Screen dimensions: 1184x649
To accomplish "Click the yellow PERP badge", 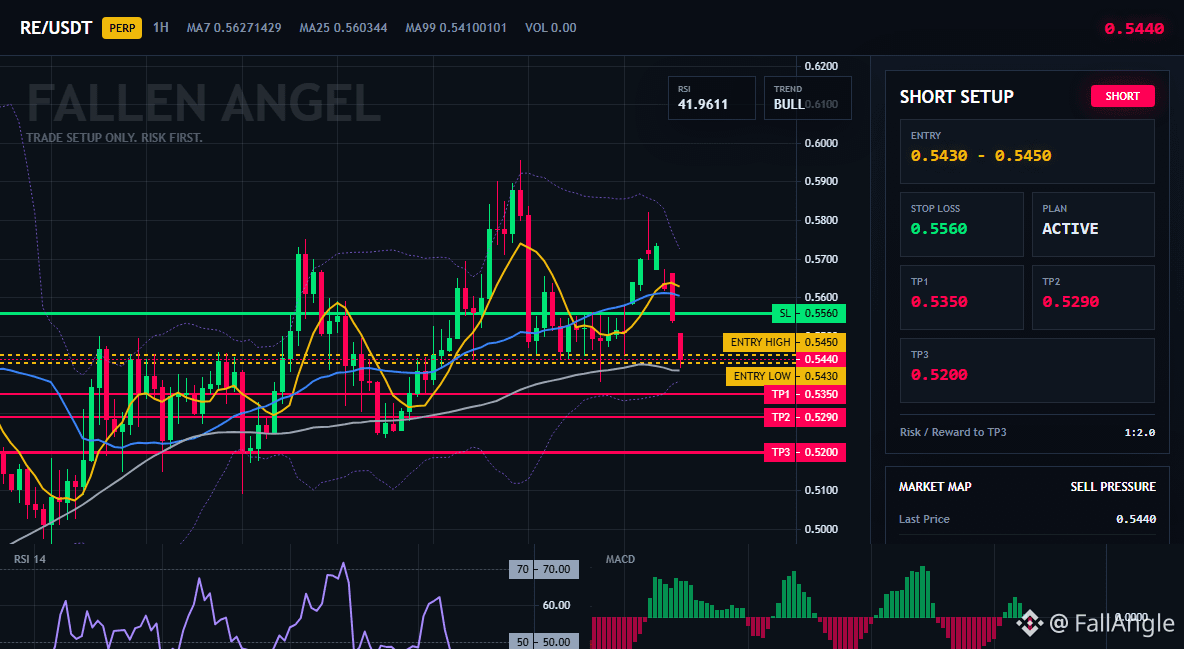I will click(122, 28).
